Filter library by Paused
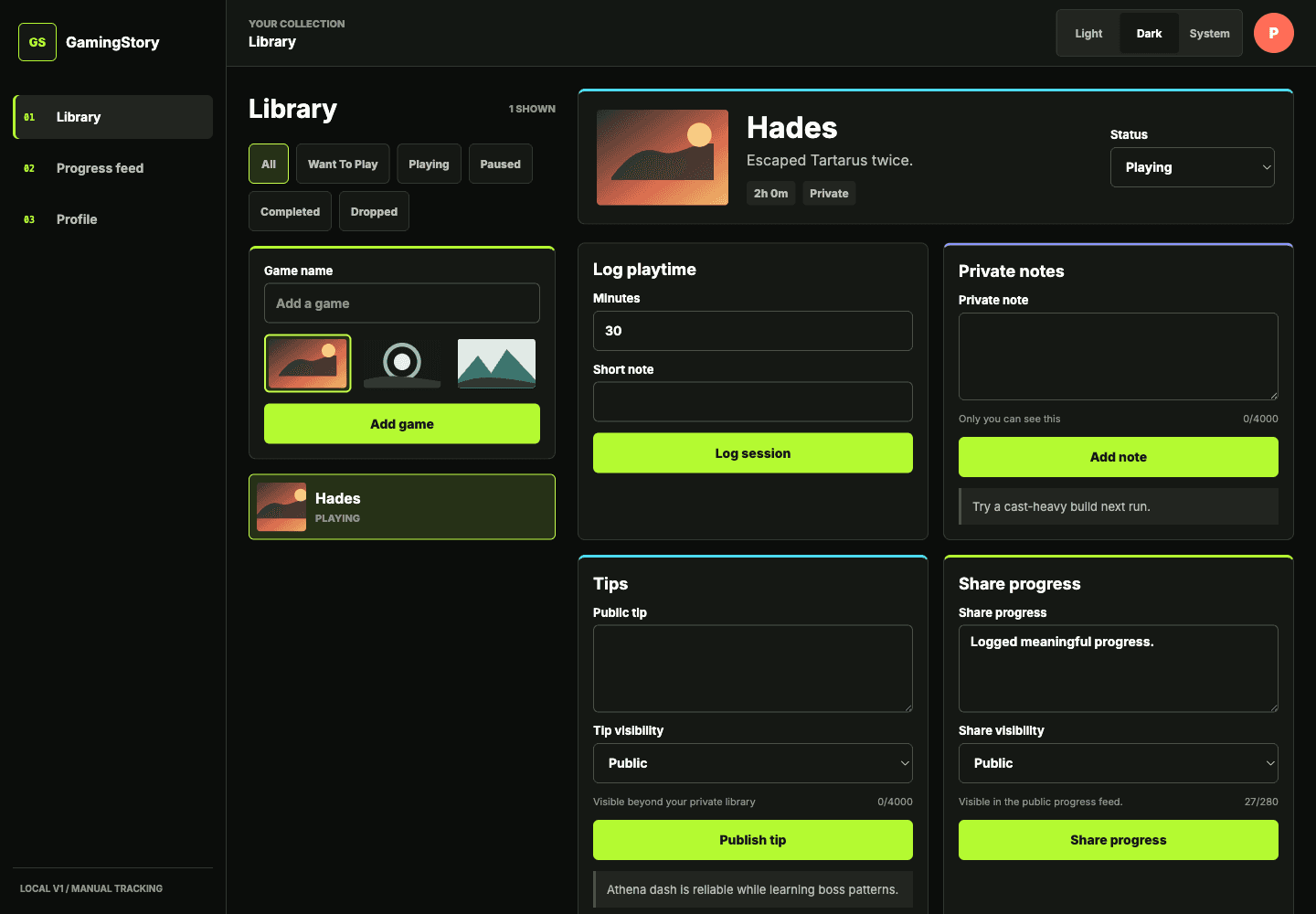 coord(501,165)
